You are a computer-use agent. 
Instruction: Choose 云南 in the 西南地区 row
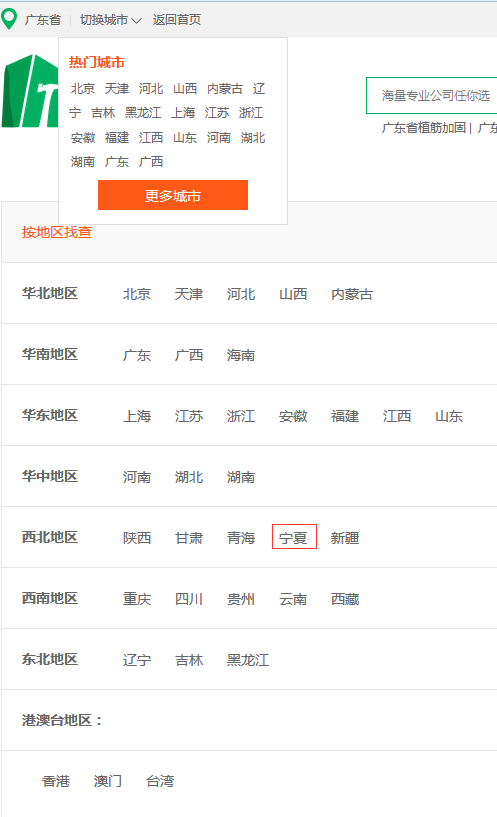293,599
